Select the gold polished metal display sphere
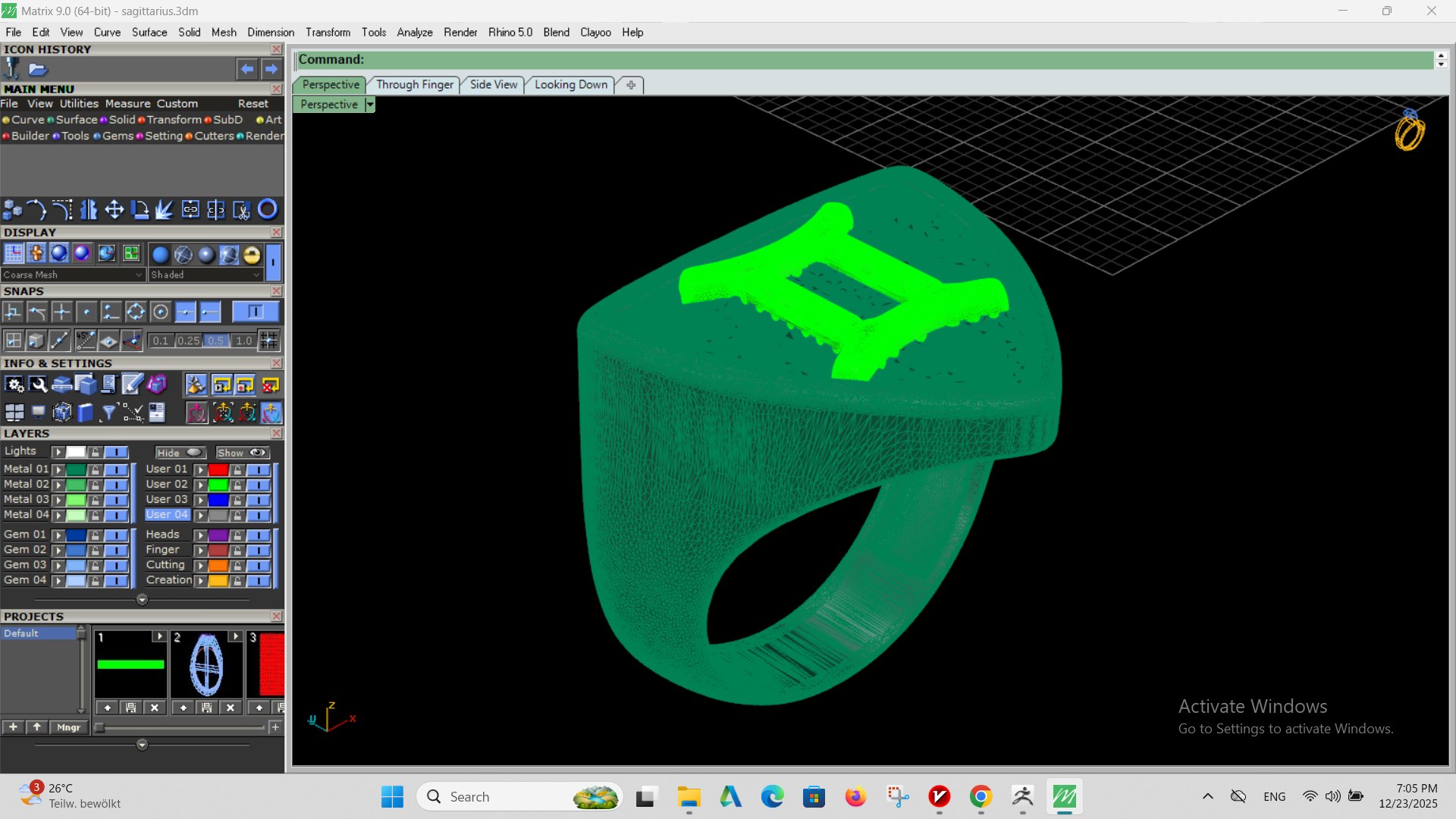Screen dimensions: 1456x819 point(252,255)
